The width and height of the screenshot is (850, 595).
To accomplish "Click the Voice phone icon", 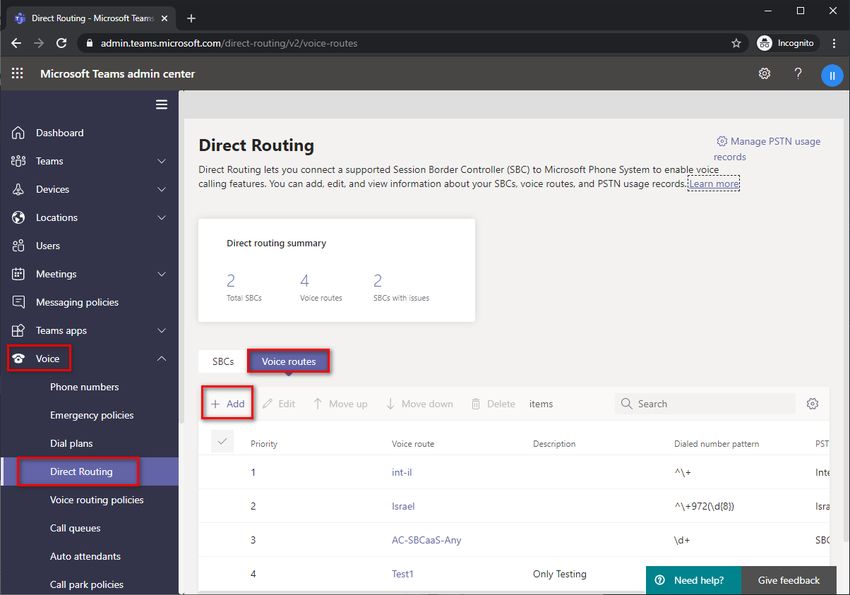I will (x=18, y=358).
